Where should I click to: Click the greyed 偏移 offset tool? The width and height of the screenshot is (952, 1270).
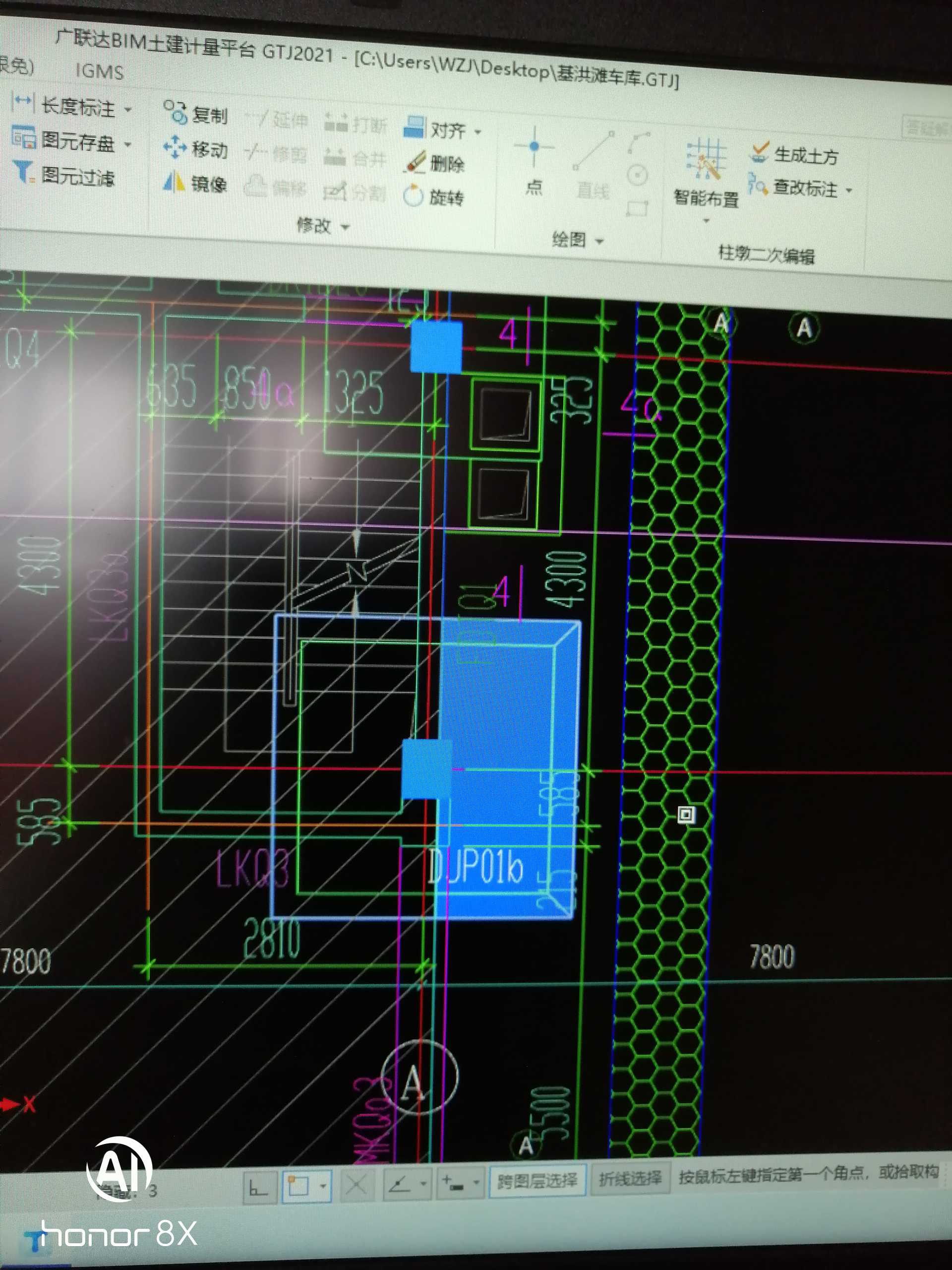pyautogui.click(x=277, y=187)
